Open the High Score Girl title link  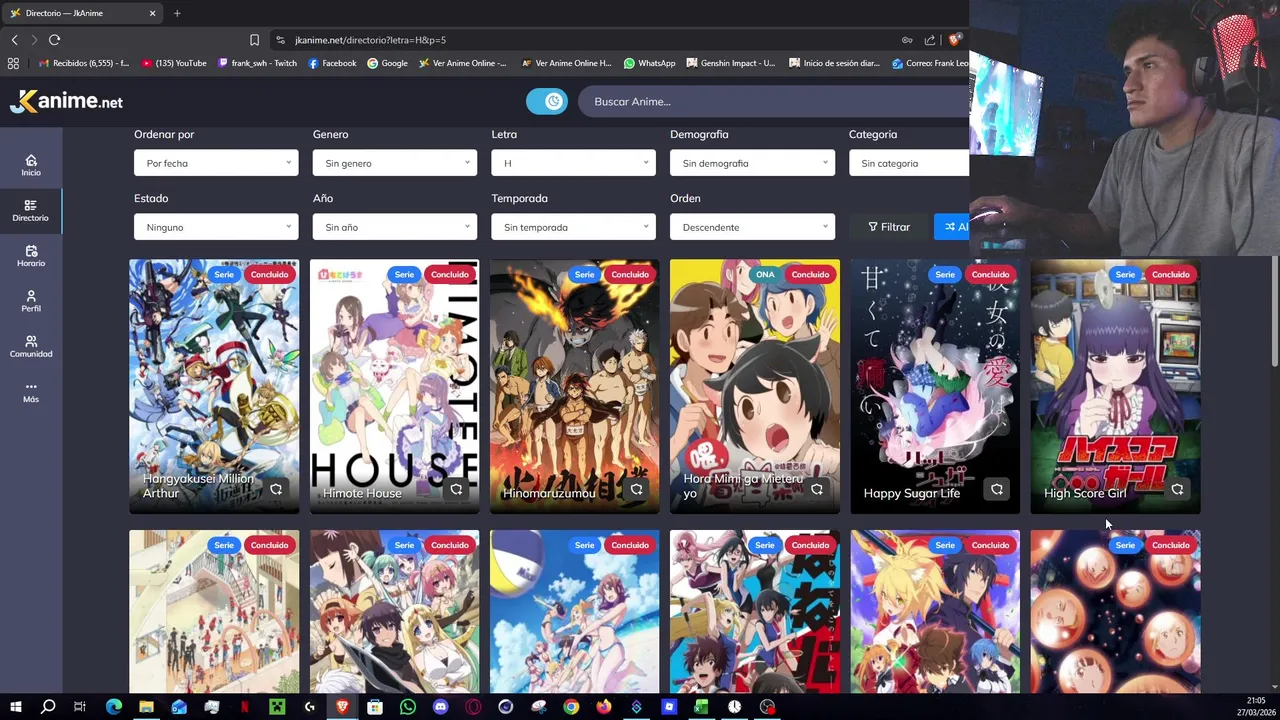pos(1085,493)
